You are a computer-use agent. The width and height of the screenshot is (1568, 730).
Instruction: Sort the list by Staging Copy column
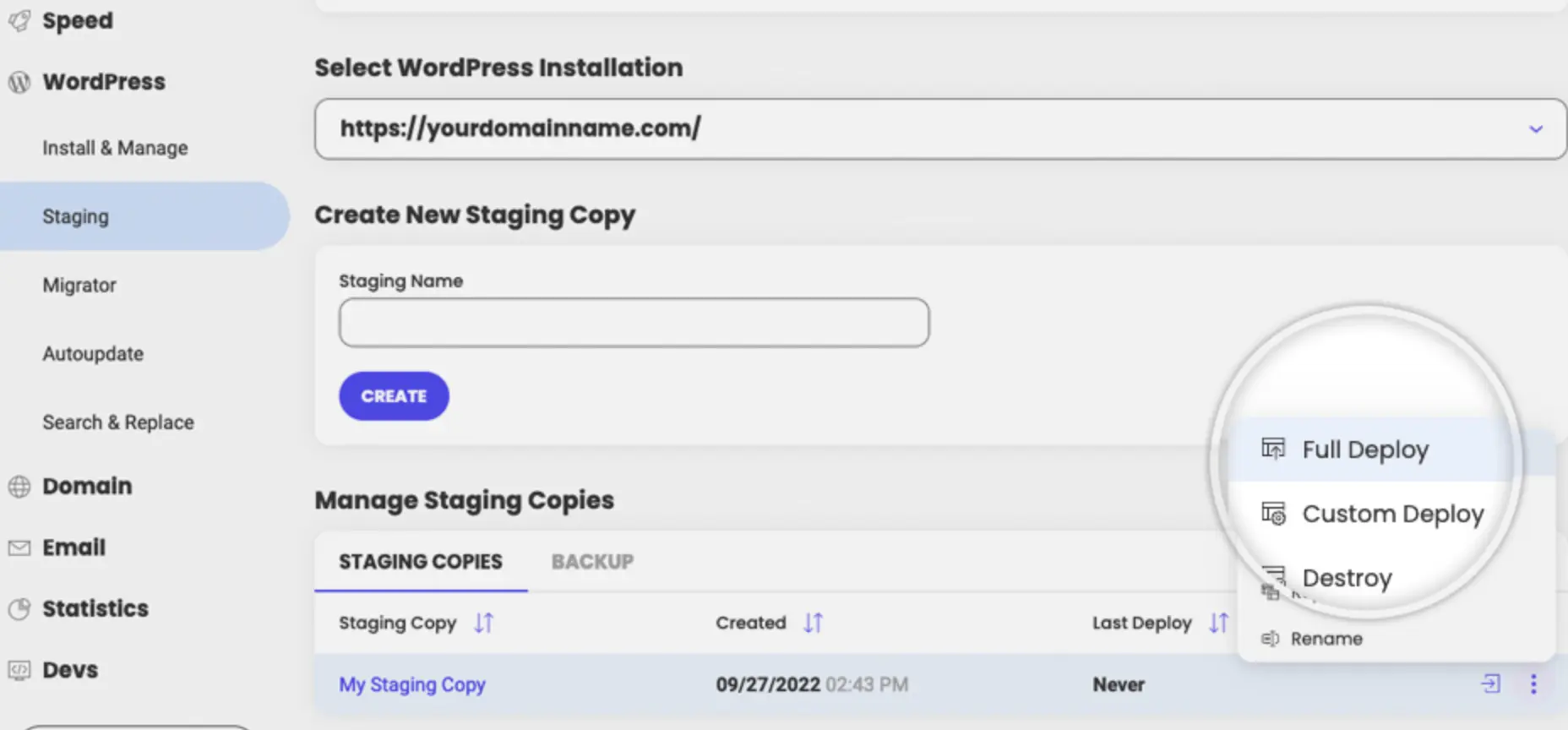coord(483,624)
